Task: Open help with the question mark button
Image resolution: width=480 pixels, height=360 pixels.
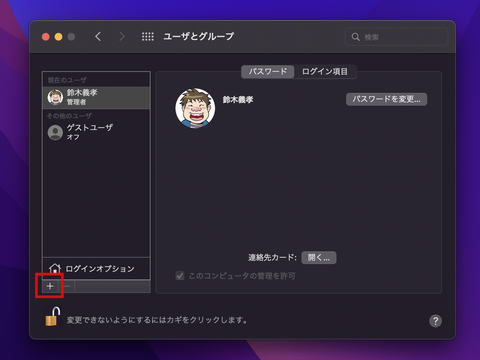Action: (435, 321)
